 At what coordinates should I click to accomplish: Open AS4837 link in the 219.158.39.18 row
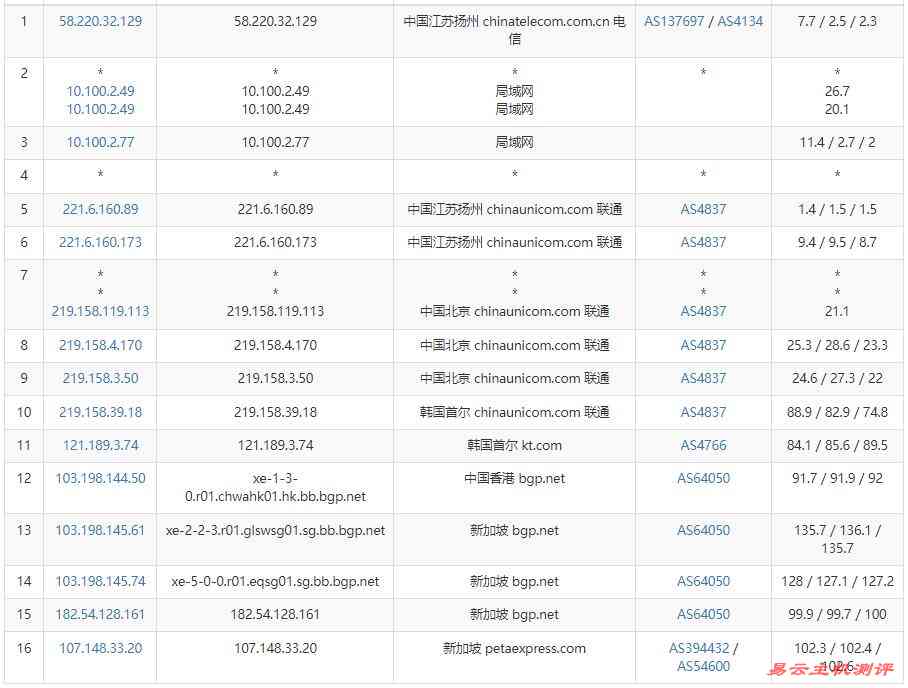pos(703,412)
